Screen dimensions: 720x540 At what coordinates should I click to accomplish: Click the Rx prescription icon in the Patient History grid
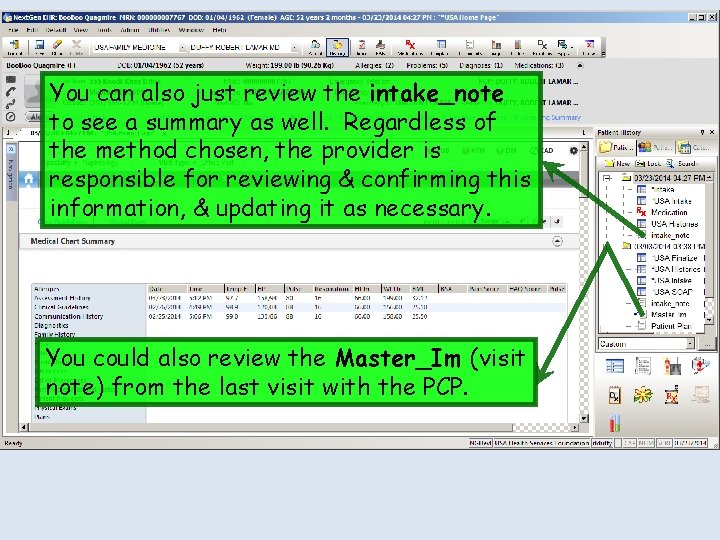click(x=671, y=395)
